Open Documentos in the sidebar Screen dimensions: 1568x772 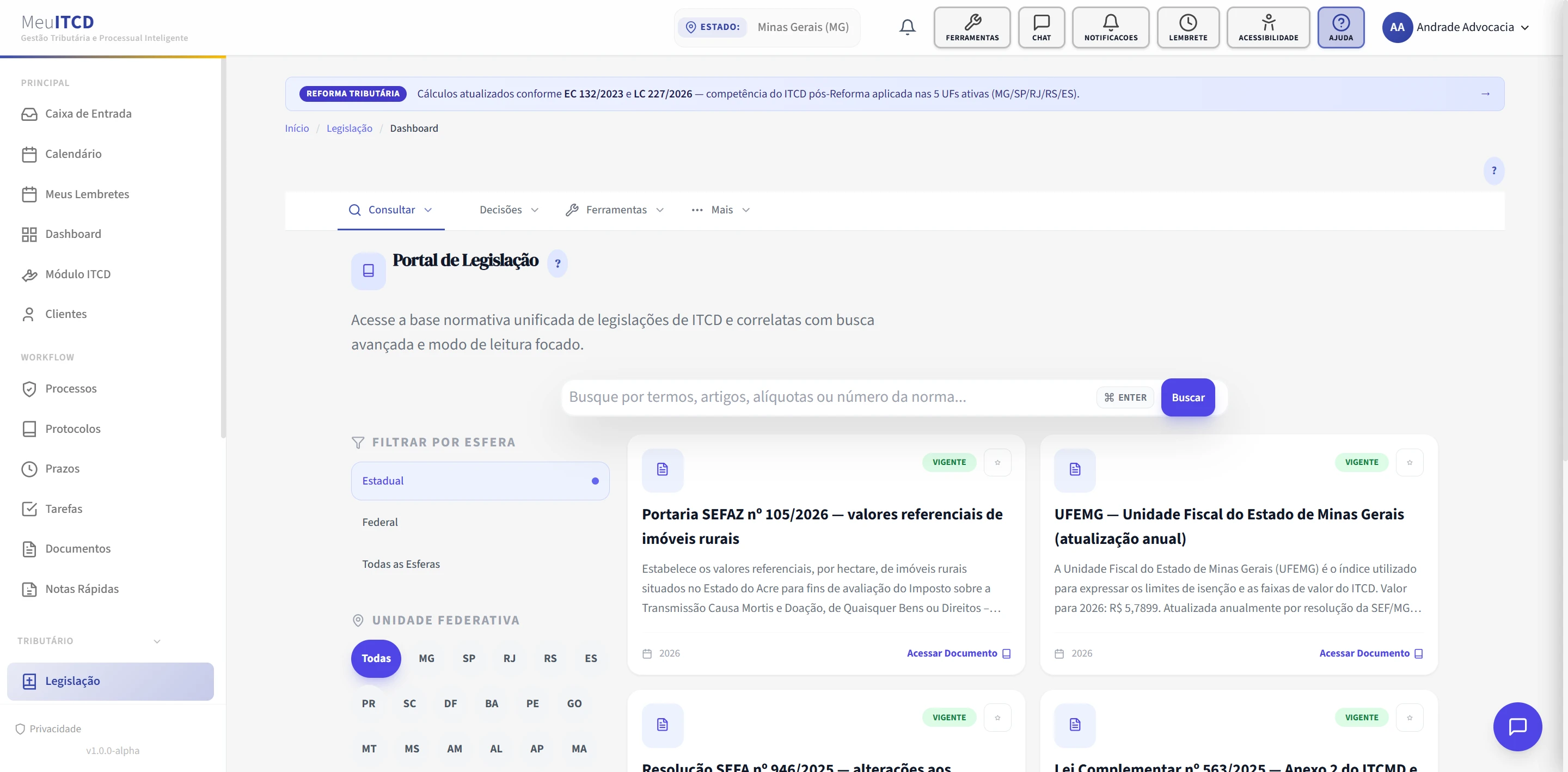tap(111, 549)
